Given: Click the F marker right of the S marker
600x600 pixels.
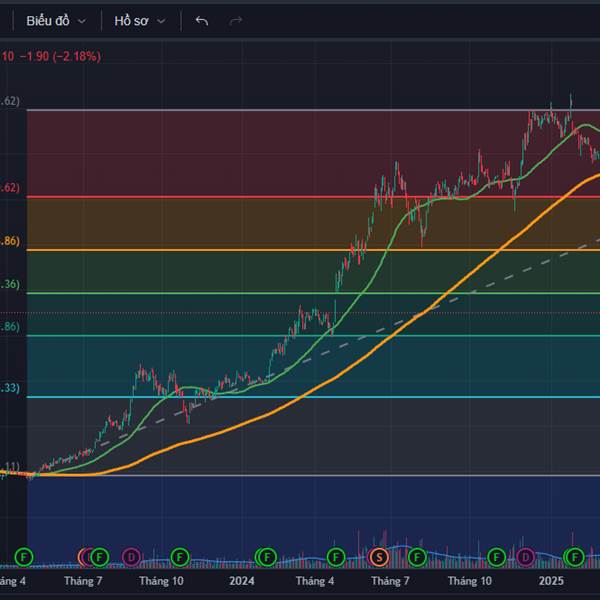Looking at the screenshot, I should (x=418, y=556).
